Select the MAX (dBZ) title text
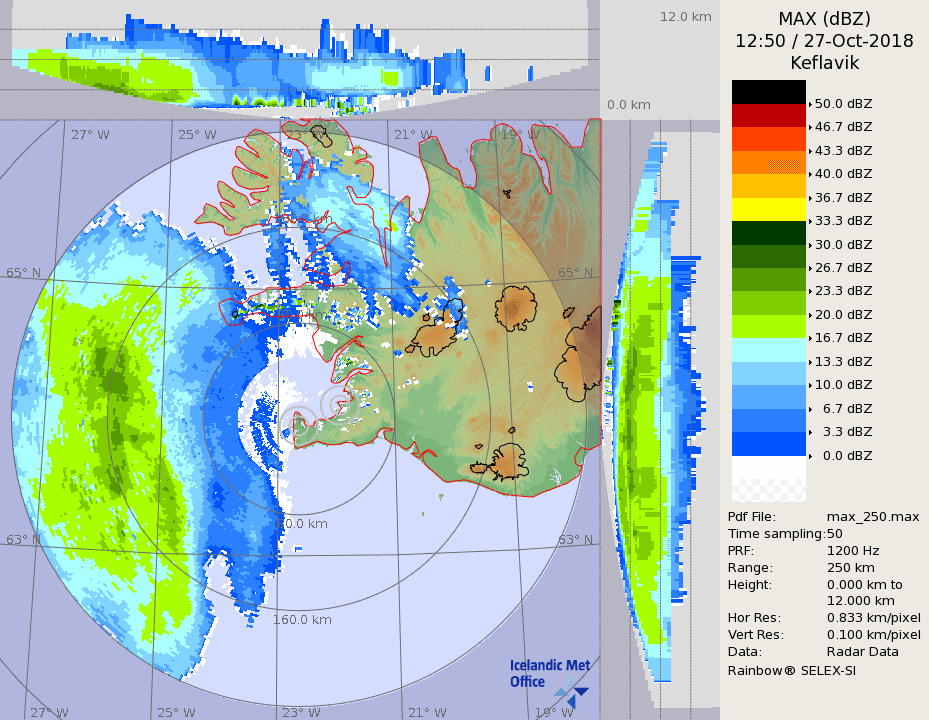The width and height of the screenshot is (929, 720). coord(824,19)
